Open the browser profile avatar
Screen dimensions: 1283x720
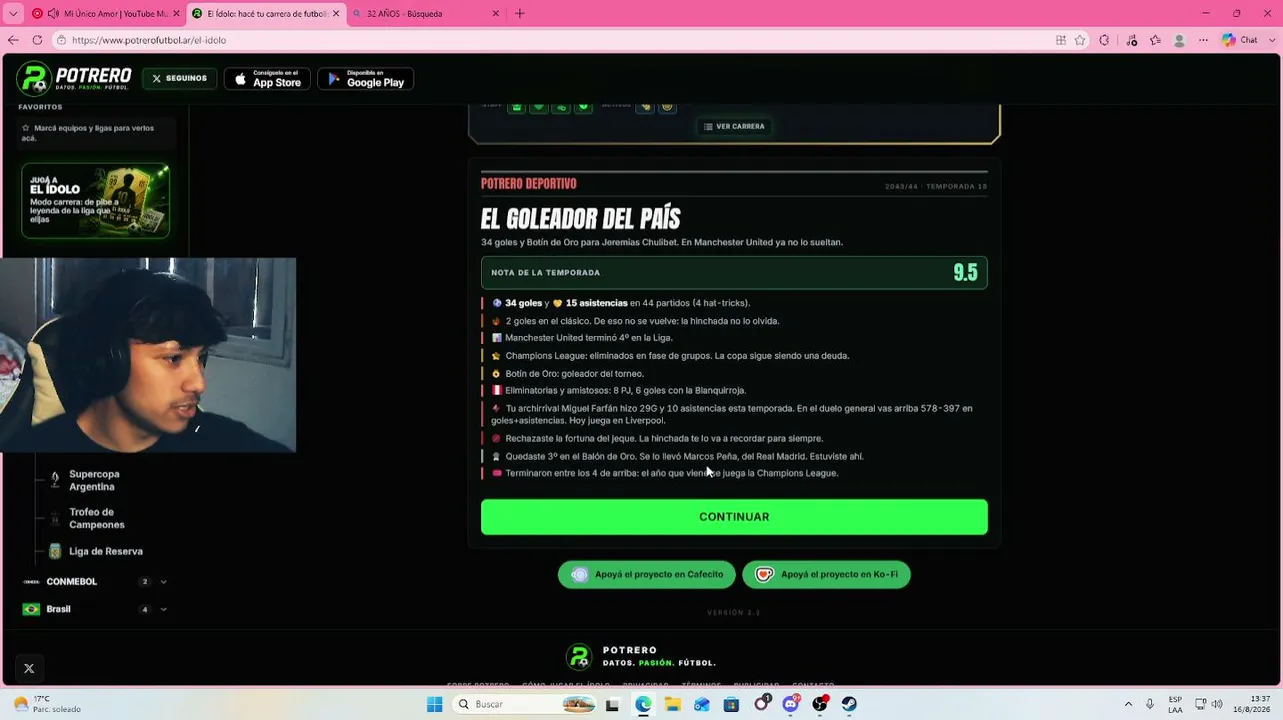click(1179, 40)
